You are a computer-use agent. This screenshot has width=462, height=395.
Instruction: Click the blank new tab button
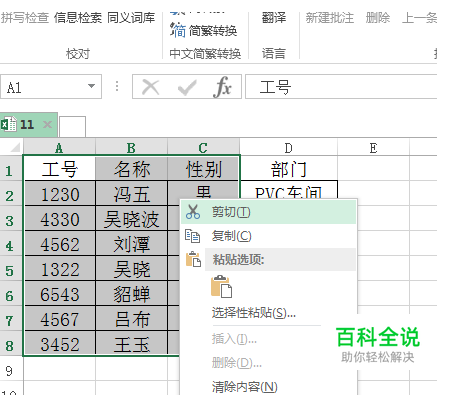(72, 126)
